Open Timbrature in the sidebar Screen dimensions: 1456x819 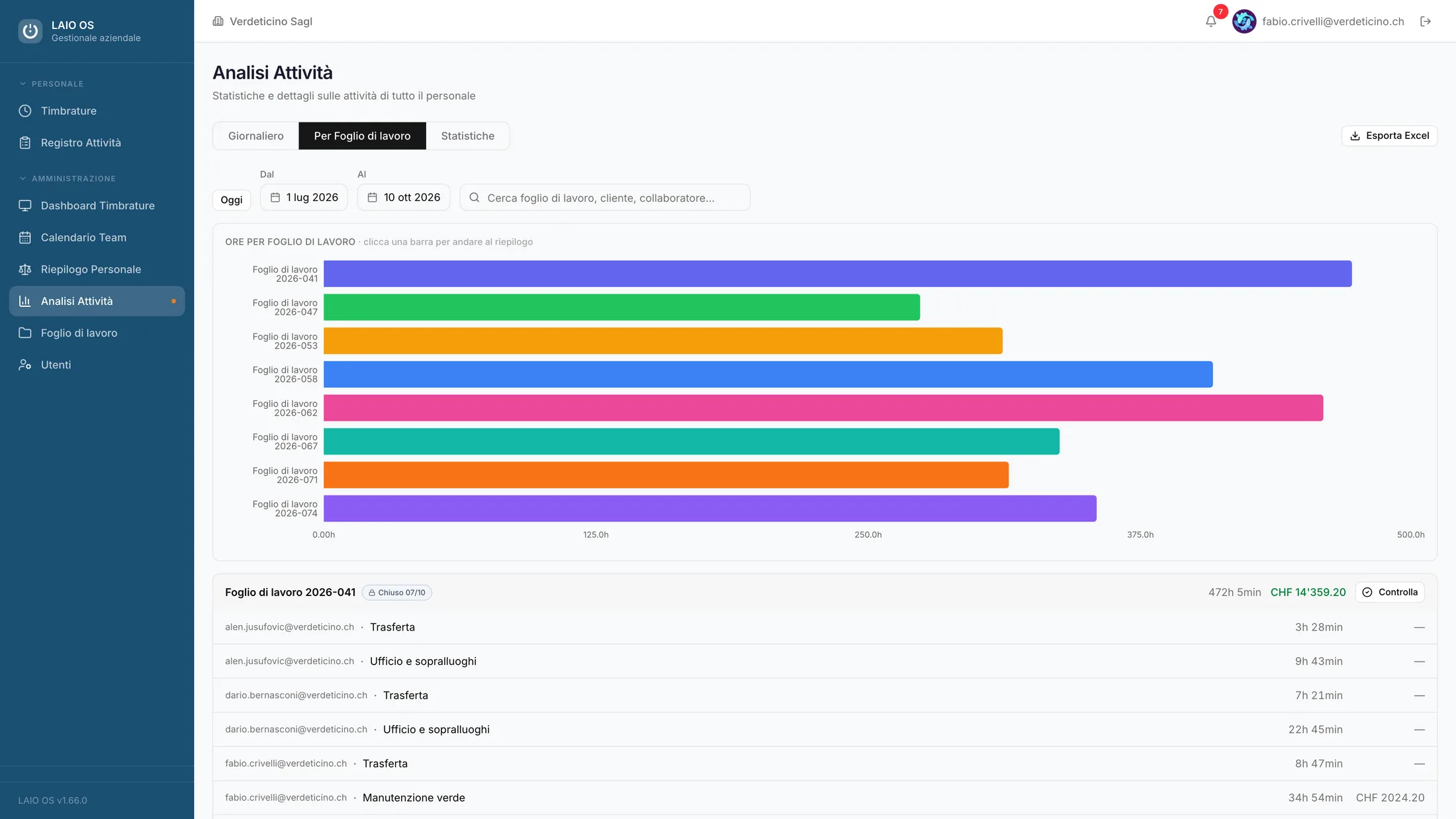(97, 111)
